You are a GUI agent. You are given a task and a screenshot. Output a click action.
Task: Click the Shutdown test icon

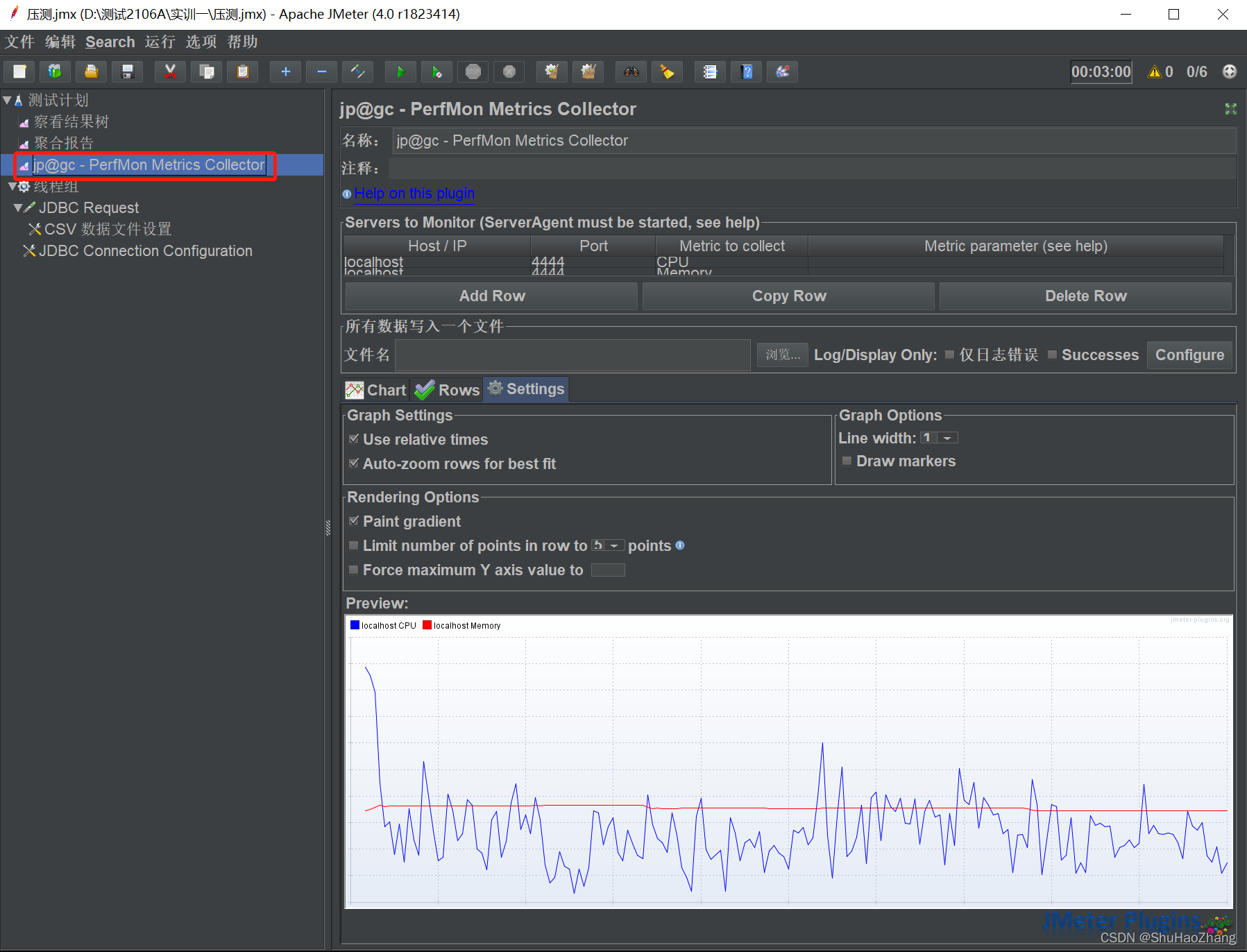(509, 71)
